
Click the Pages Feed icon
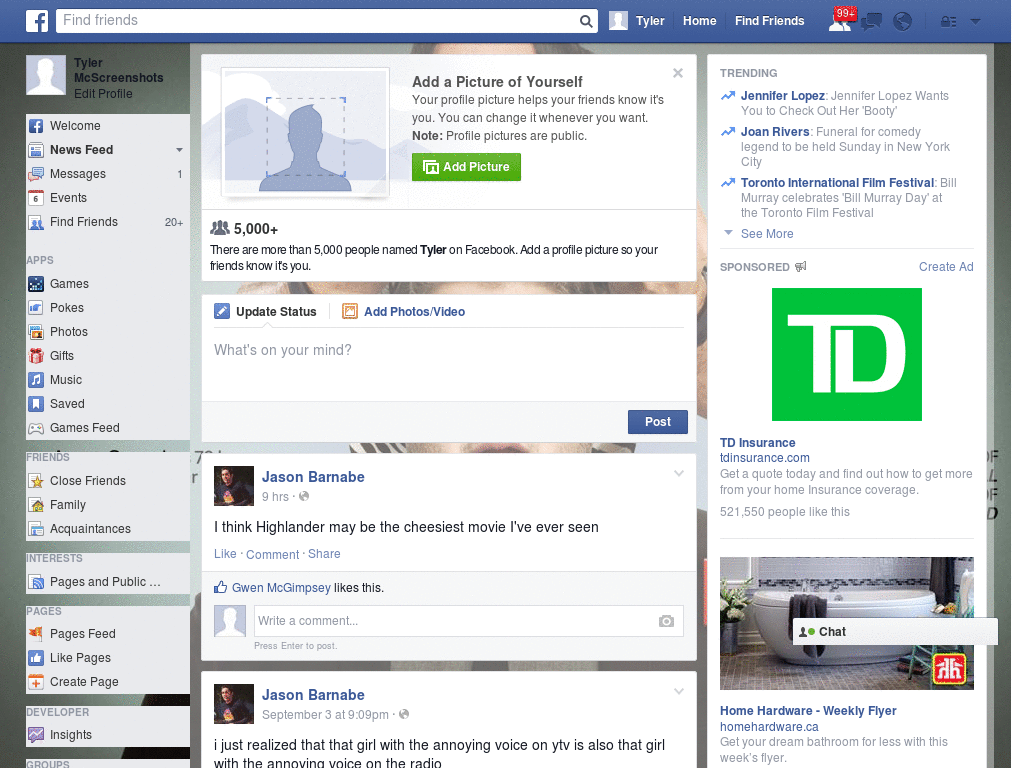[36, 633]
